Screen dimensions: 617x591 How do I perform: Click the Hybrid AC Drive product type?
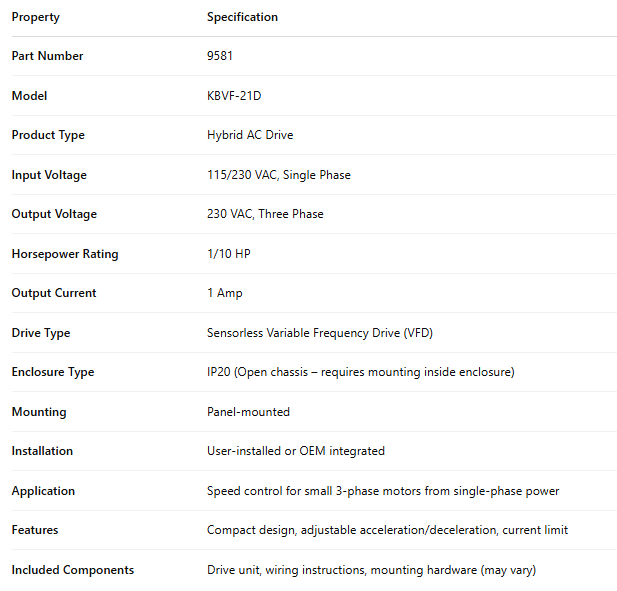250,135
